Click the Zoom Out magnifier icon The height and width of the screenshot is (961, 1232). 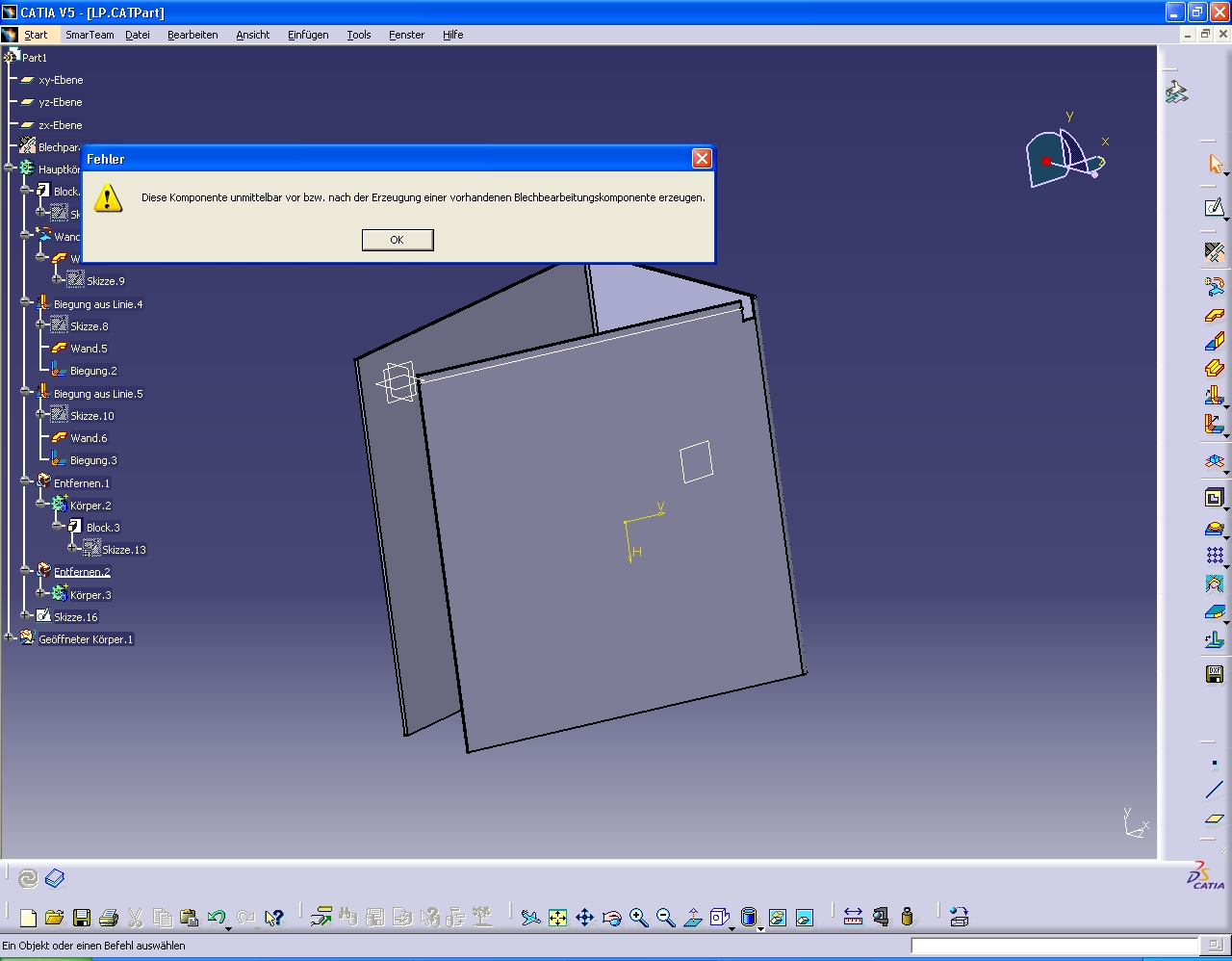point(665,918)
